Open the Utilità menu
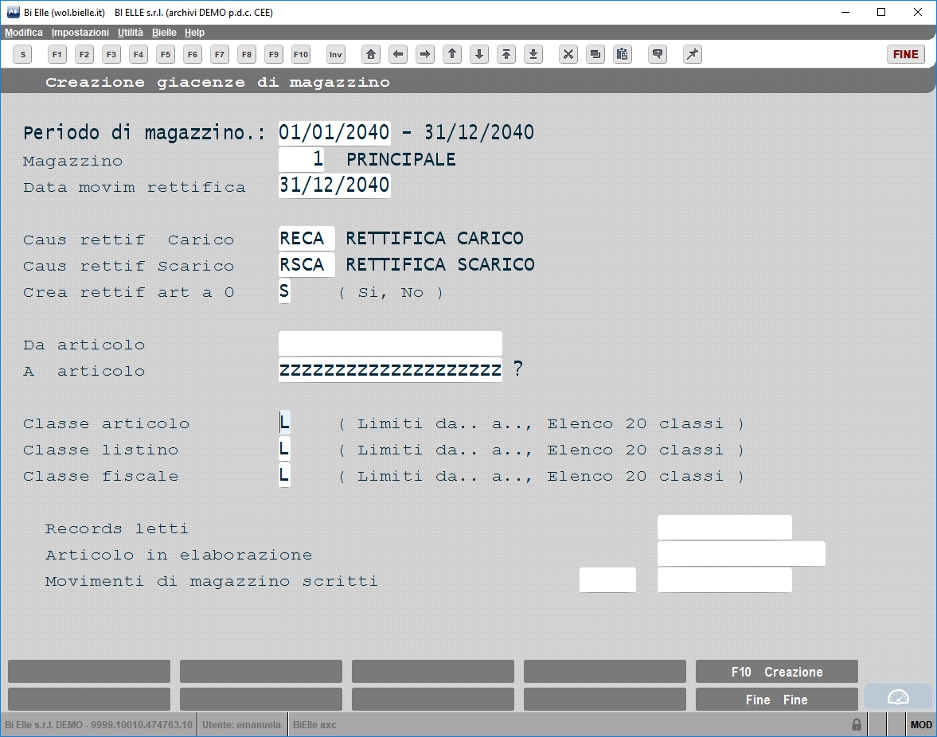937x737 pixels. [130, 32]
